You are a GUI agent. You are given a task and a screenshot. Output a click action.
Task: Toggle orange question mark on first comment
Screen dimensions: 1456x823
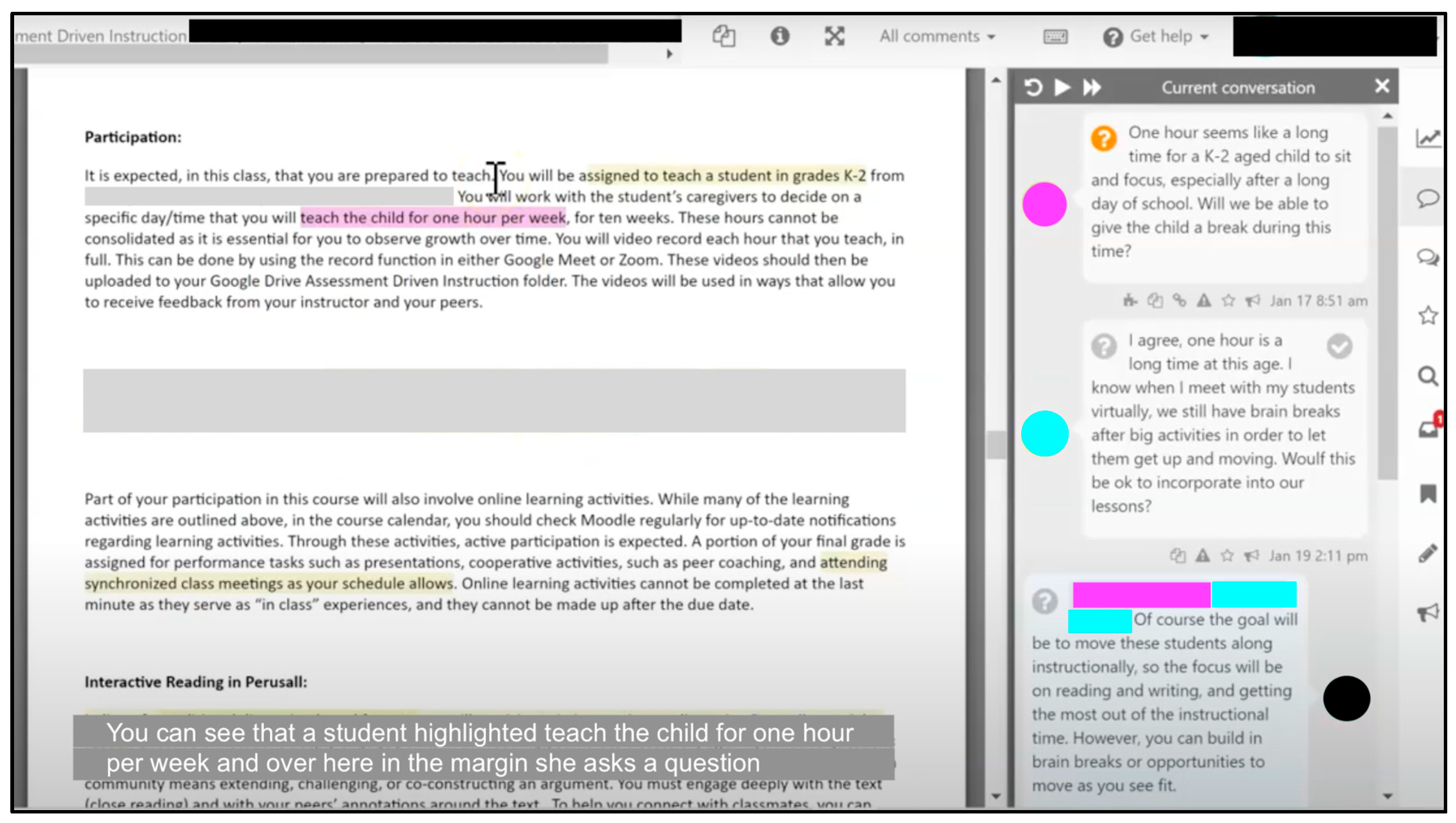[1103, 138]
